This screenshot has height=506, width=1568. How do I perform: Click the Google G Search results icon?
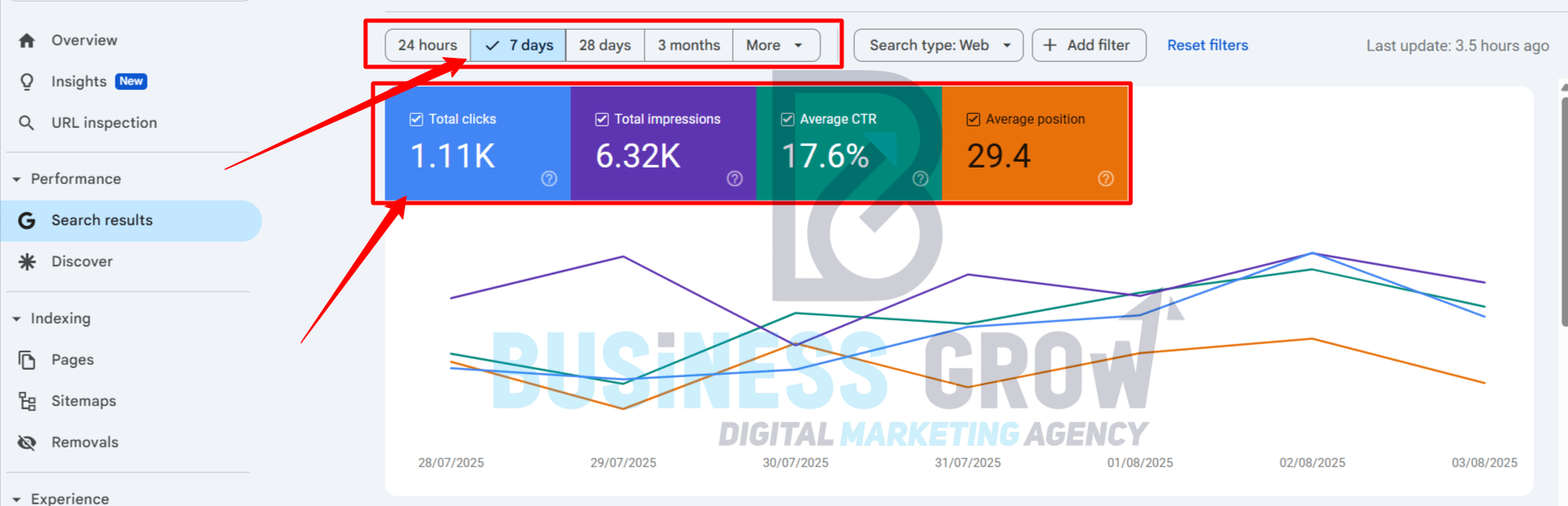pyautogui.click(x=26, y=220)
